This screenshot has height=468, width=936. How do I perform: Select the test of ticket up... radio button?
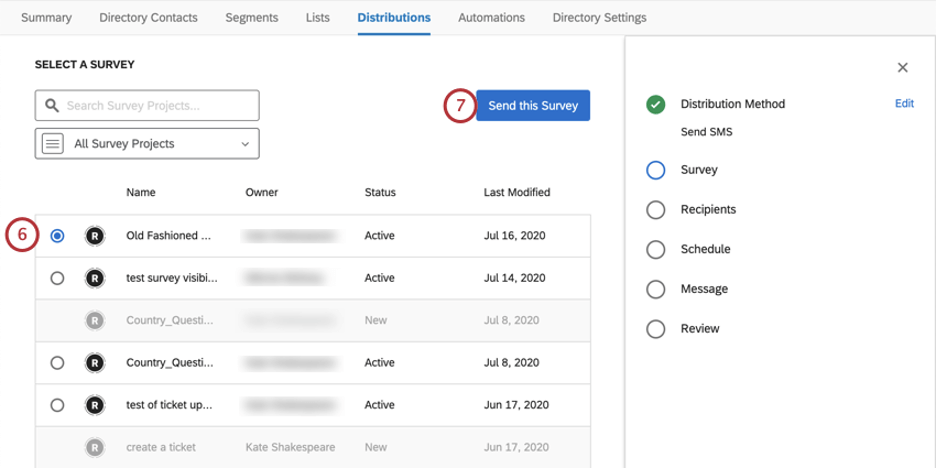(x=57, y=405)
